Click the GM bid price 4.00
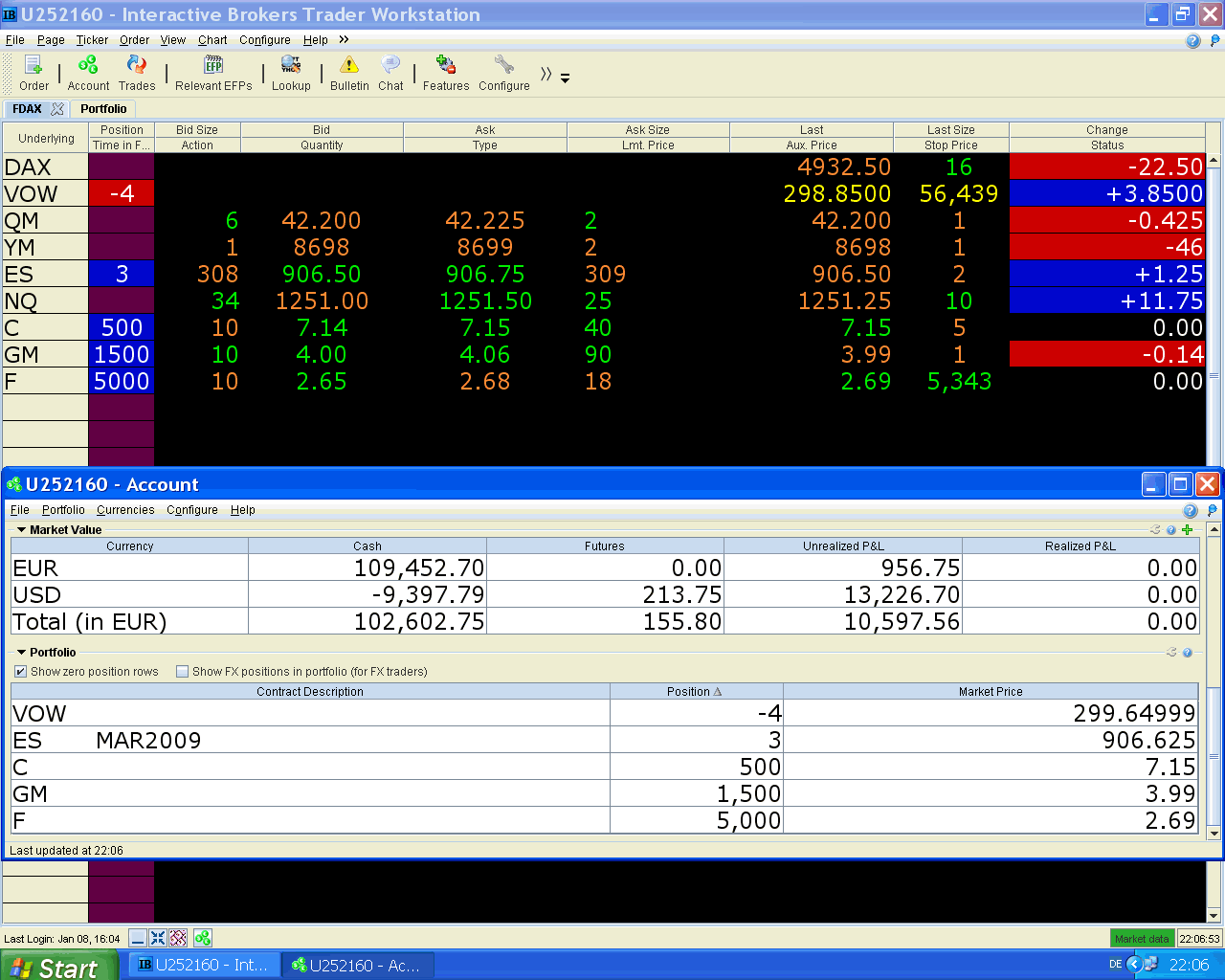1225x980 pixels. (x=322, y=354)
